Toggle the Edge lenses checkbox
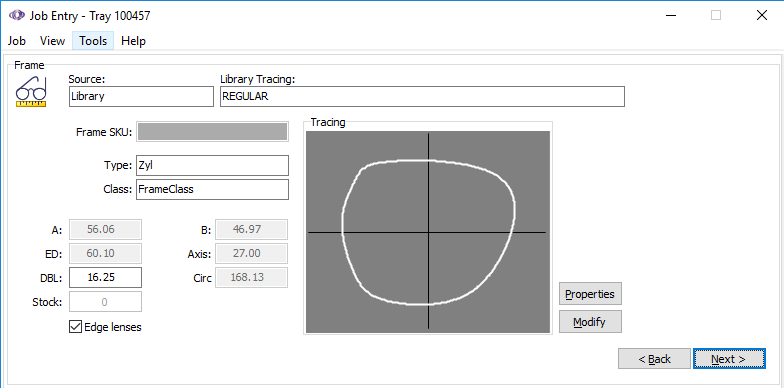Screen dimensions: 784x388 tap(76, 327)
